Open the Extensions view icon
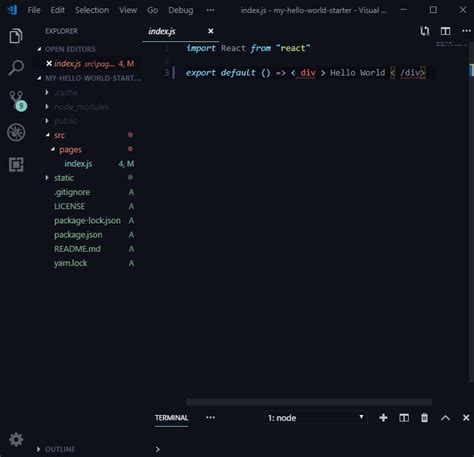This screenshot has height=457, width=474. [x=16, y=164]
